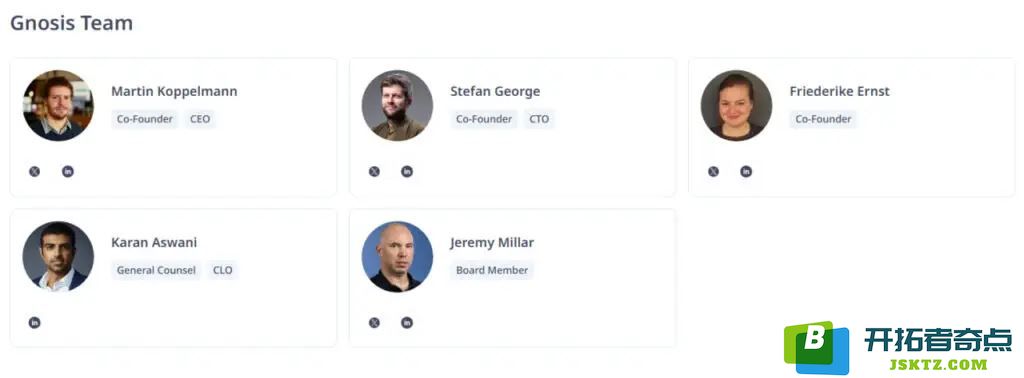Select Friederike Ernst's avatar image
The height and width of the screenshot is (378, 1024).
point(737,105)
